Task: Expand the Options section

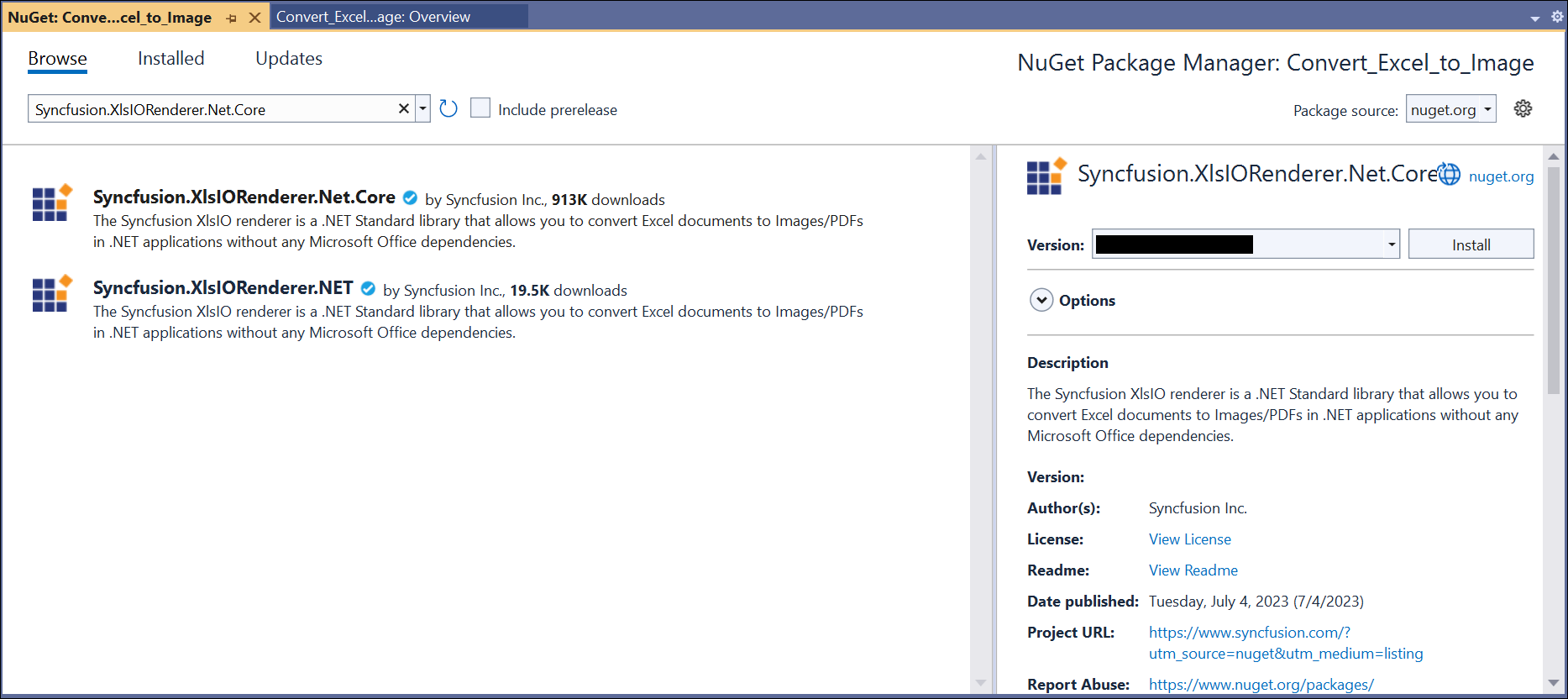Action: point(1041,300)
